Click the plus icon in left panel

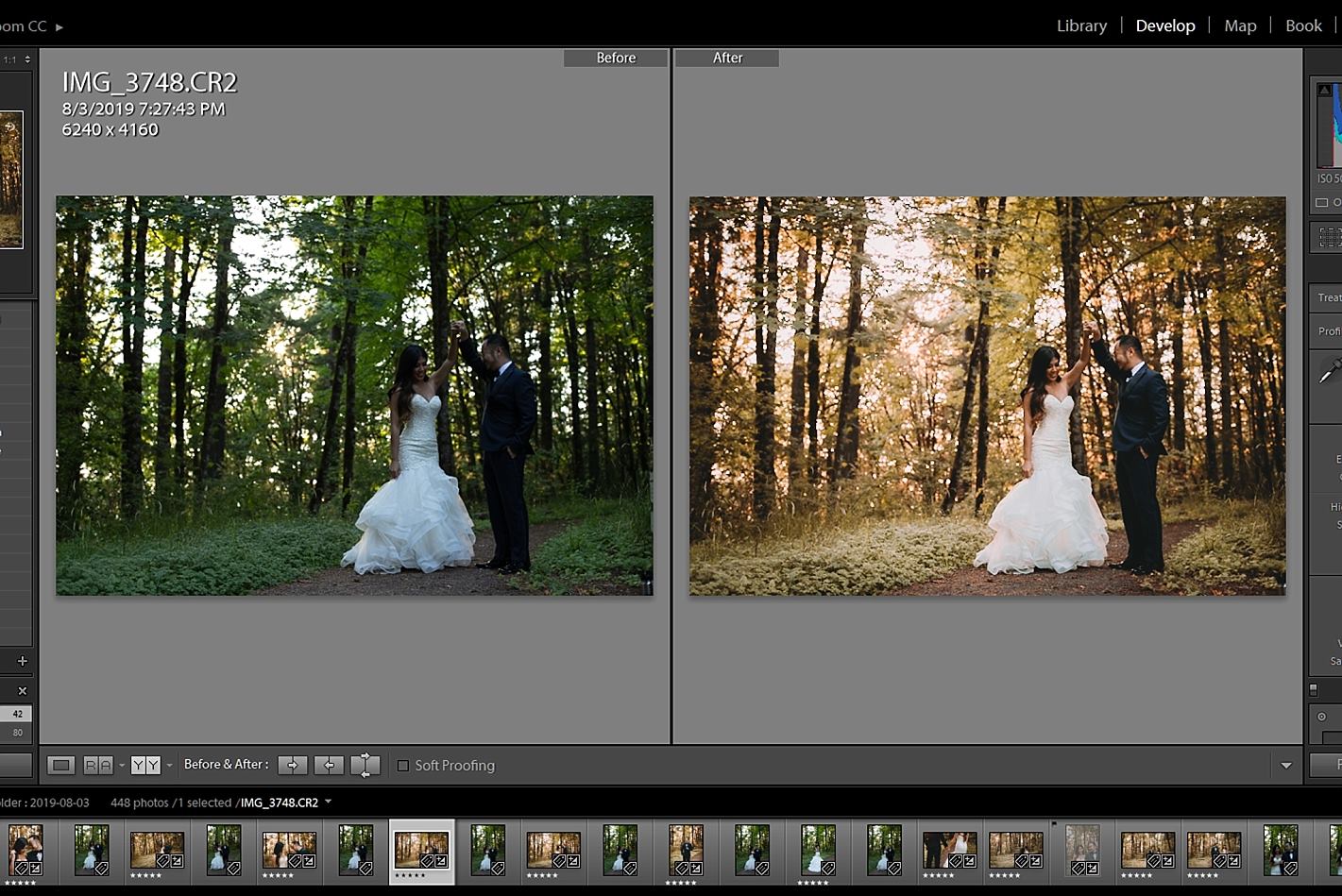[23, 661]
